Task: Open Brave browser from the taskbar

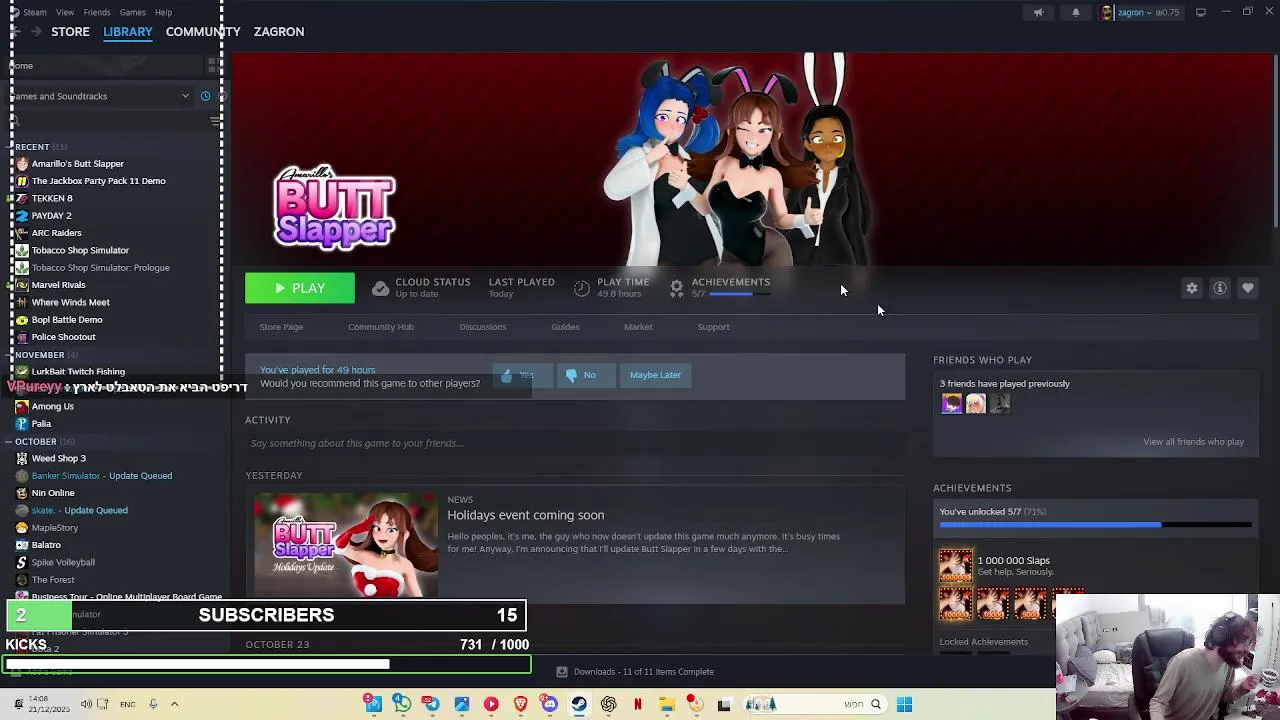Action: pos(520,704)
